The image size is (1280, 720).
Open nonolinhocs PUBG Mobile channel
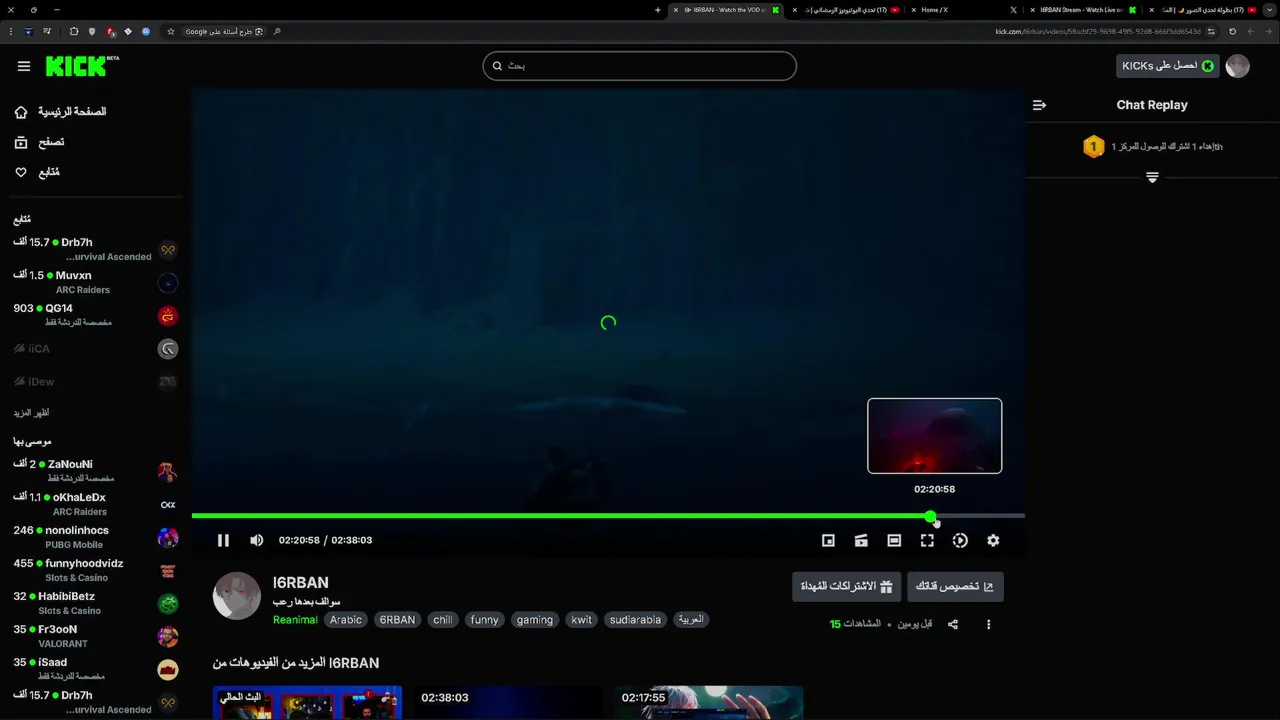[95, 537]
